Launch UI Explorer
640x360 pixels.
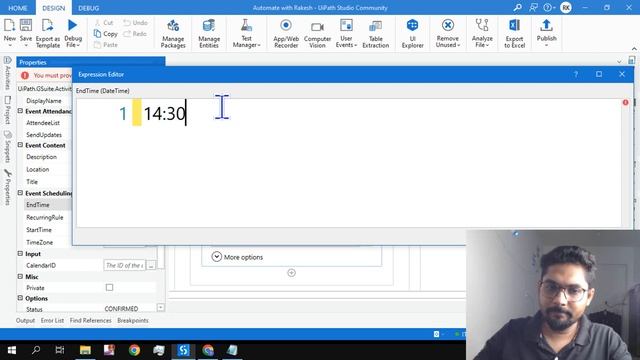click(413, 34)
